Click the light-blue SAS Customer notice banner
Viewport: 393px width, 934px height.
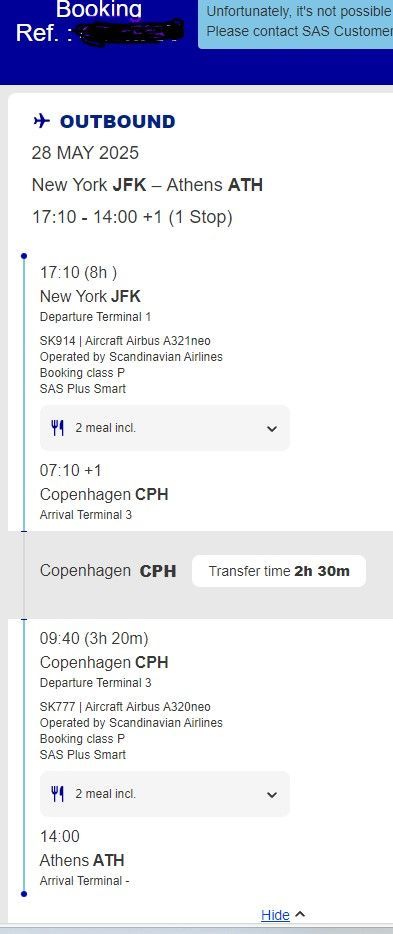click(x=295, y=24)
